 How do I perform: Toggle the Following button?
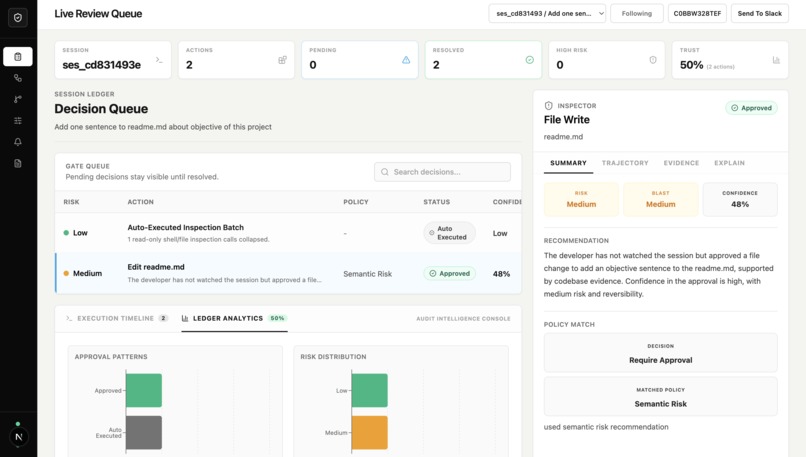click(636, 13)
